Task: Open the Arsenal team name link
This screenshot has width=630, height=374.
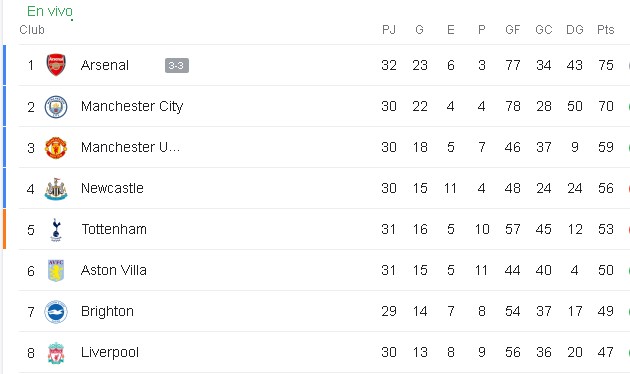Action: pyautogui.click(x=104, y=65)
